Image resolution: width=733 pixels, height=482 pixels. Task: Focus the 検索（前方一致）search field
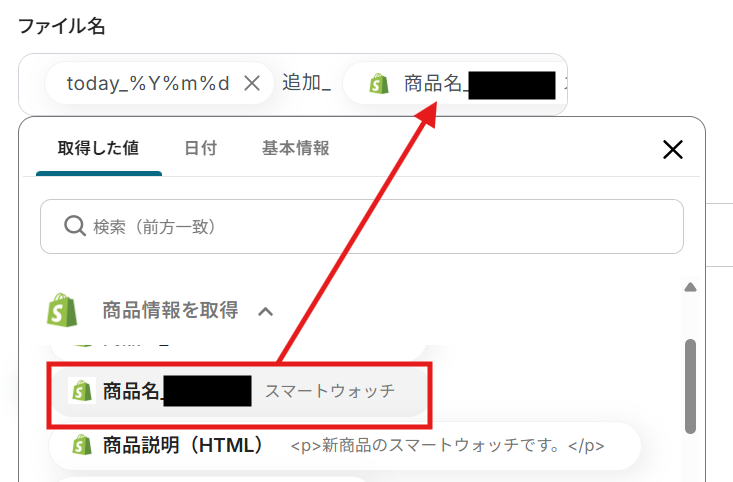coord(362,227)
